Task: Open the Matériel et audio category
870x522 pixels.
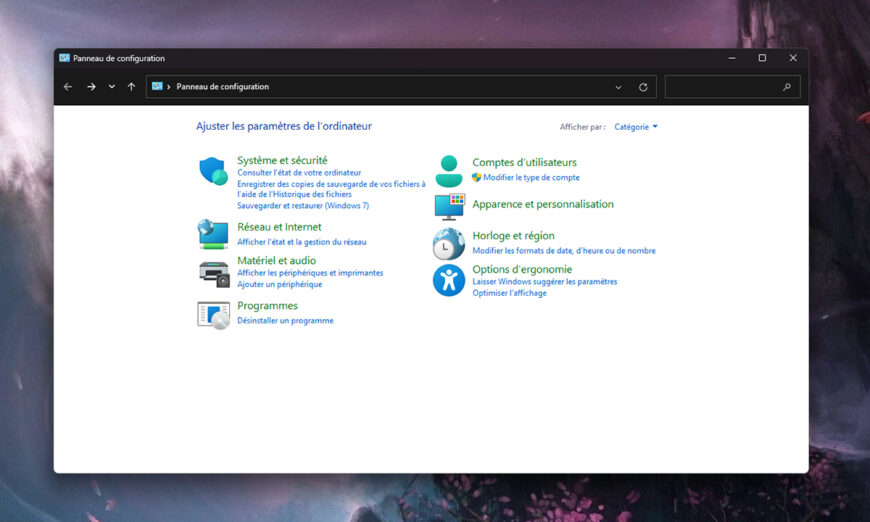Action: coord(276,260)
